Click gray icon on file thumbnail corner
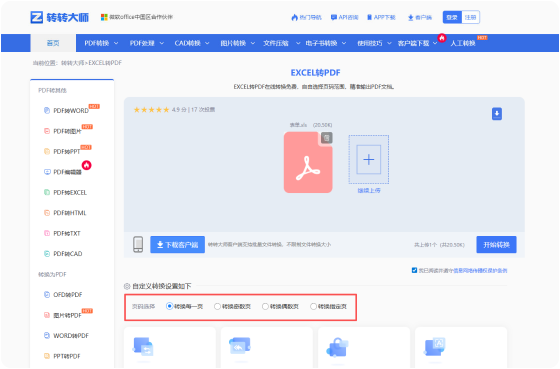The height and width of the screenshot is (369, 560). (x=326, y=138)
